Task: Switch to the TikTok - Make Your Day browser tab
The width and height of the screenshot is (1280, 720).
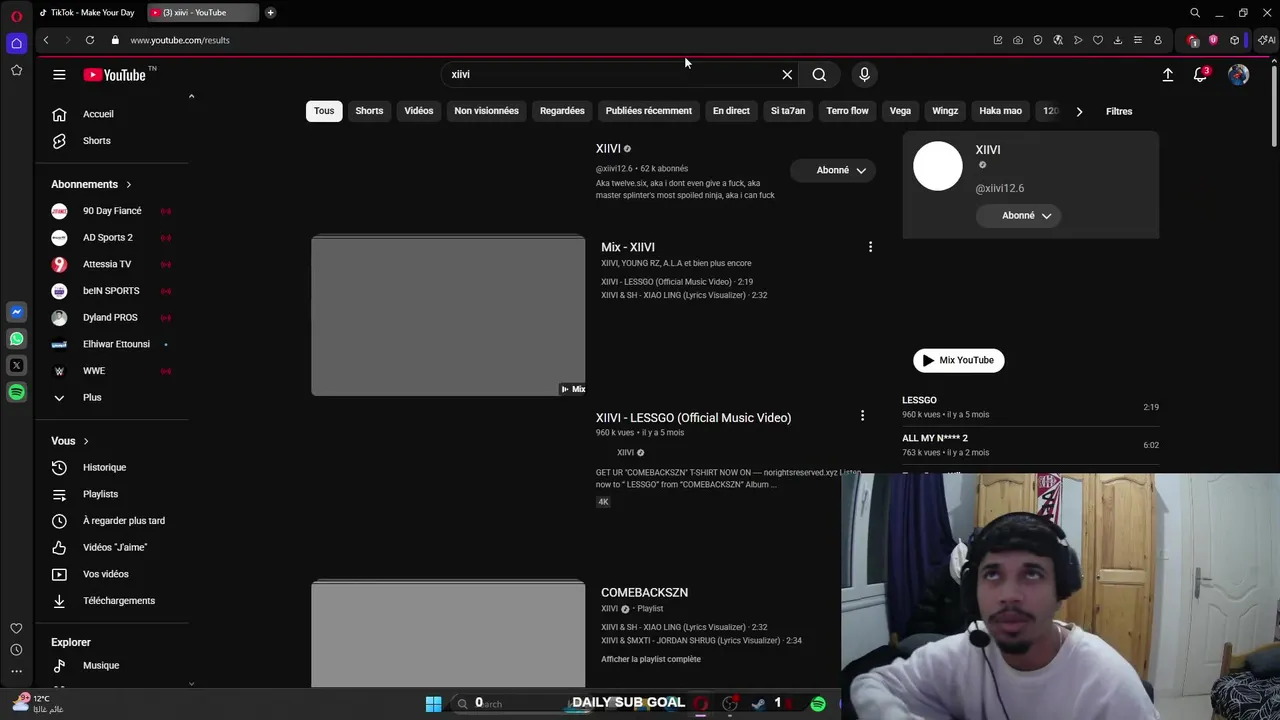Action: point(87,13)
